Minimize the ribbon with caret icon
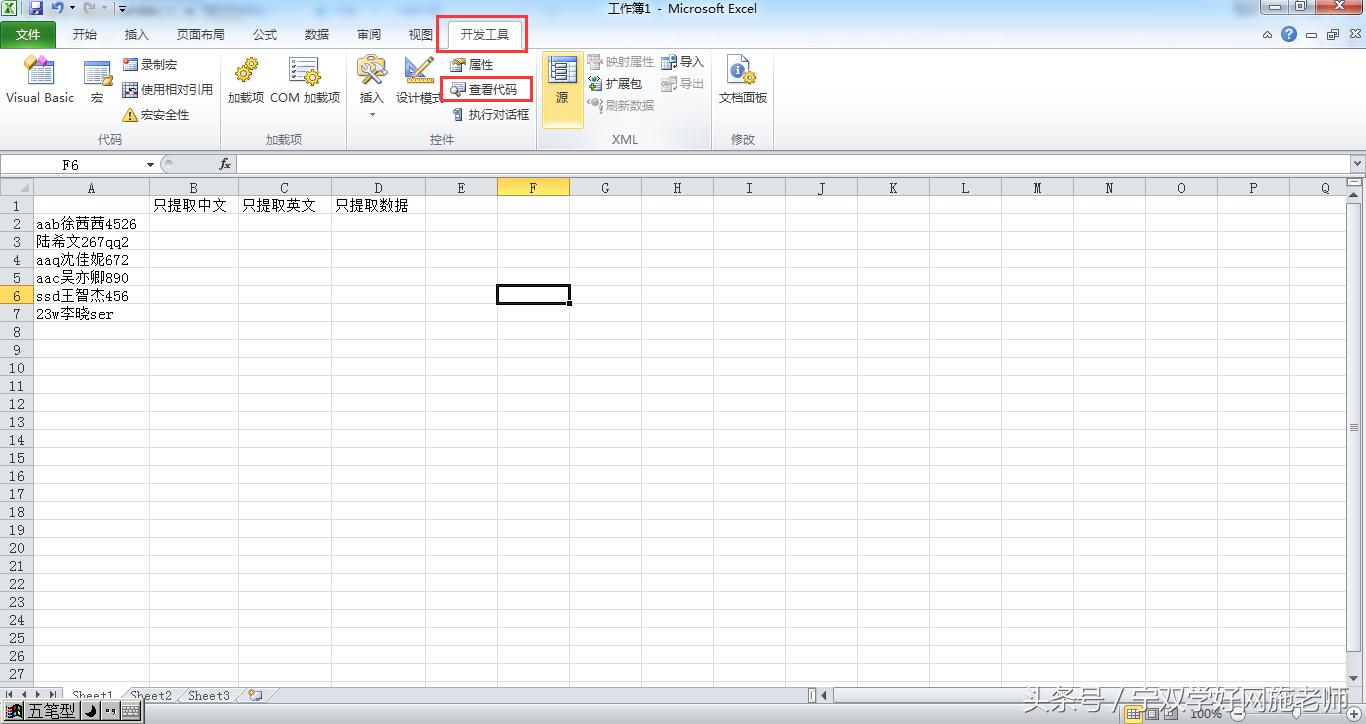The width and height of the screenshot is (1366, 724). (1267, 35)
